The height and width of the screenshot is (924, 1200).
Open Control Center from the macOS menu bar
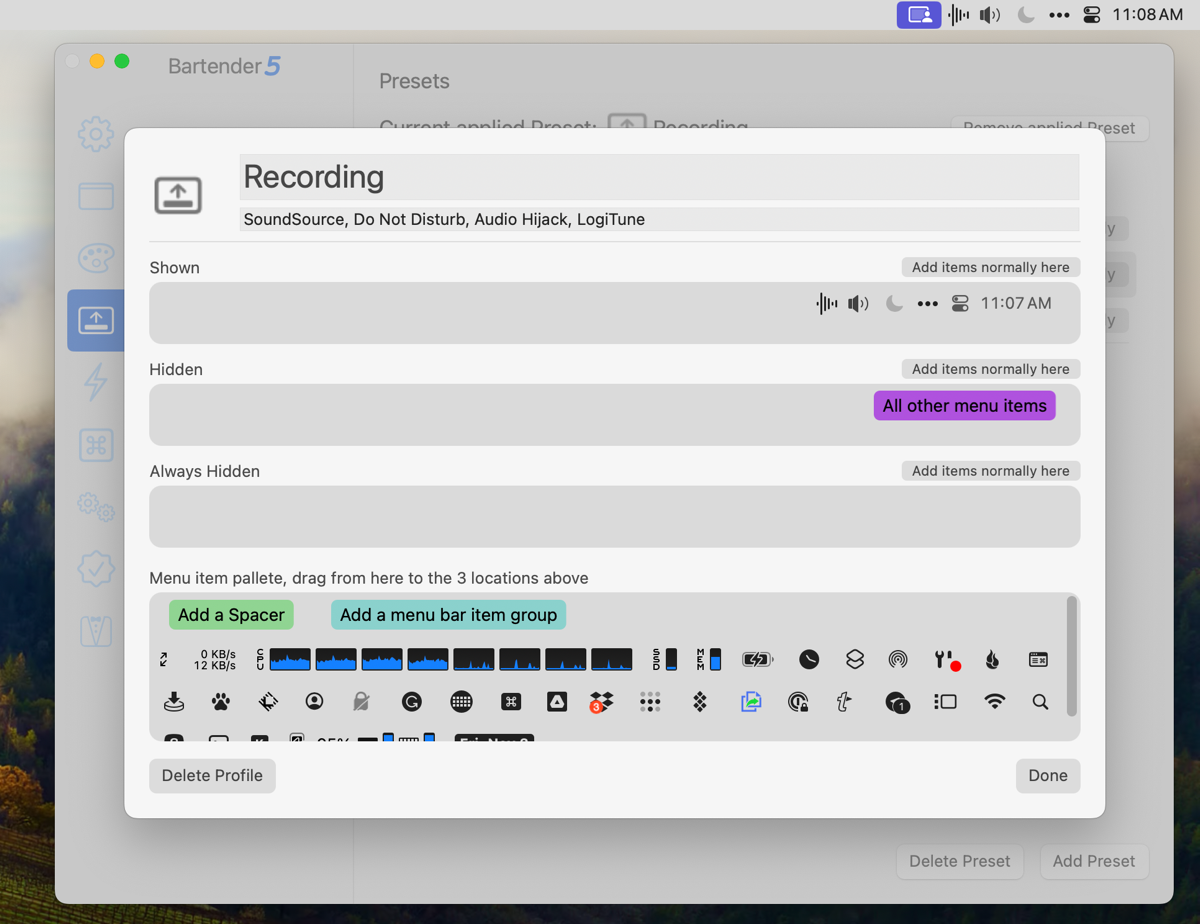pos(1092,15)
